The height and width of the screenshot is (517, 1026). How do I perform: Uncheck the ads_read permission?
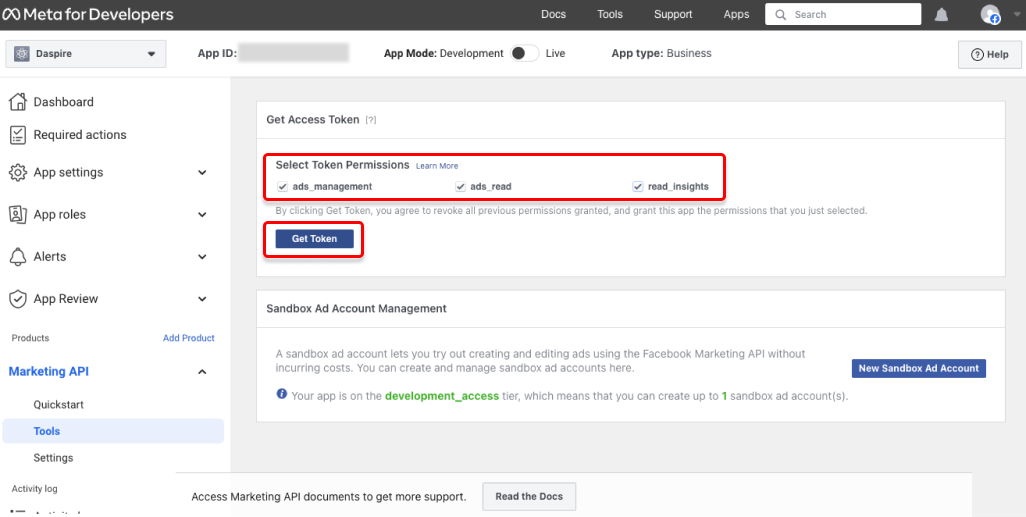tap(461, 187)
